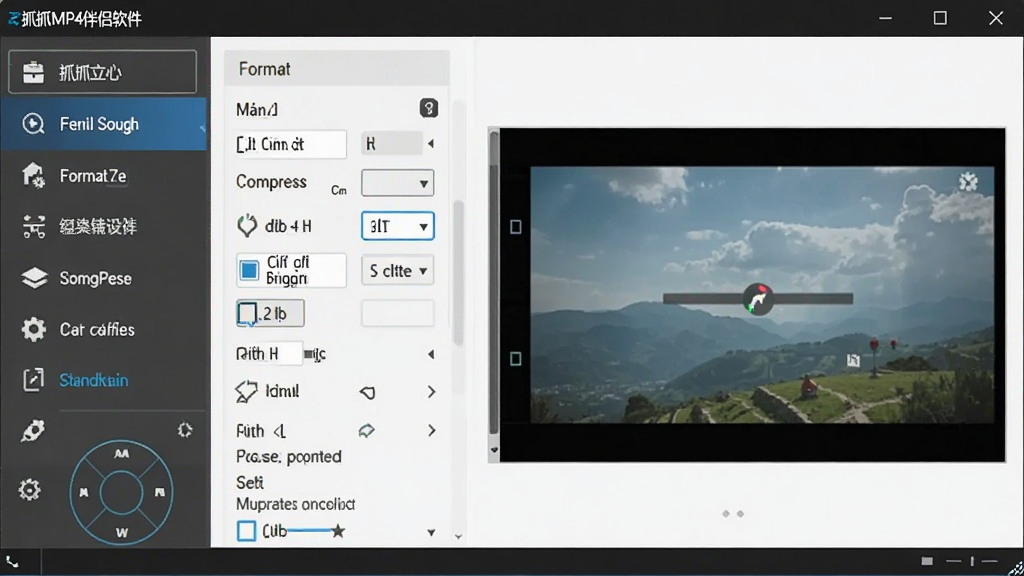Open the gear icon in the video preview corner

coord(968,182)
